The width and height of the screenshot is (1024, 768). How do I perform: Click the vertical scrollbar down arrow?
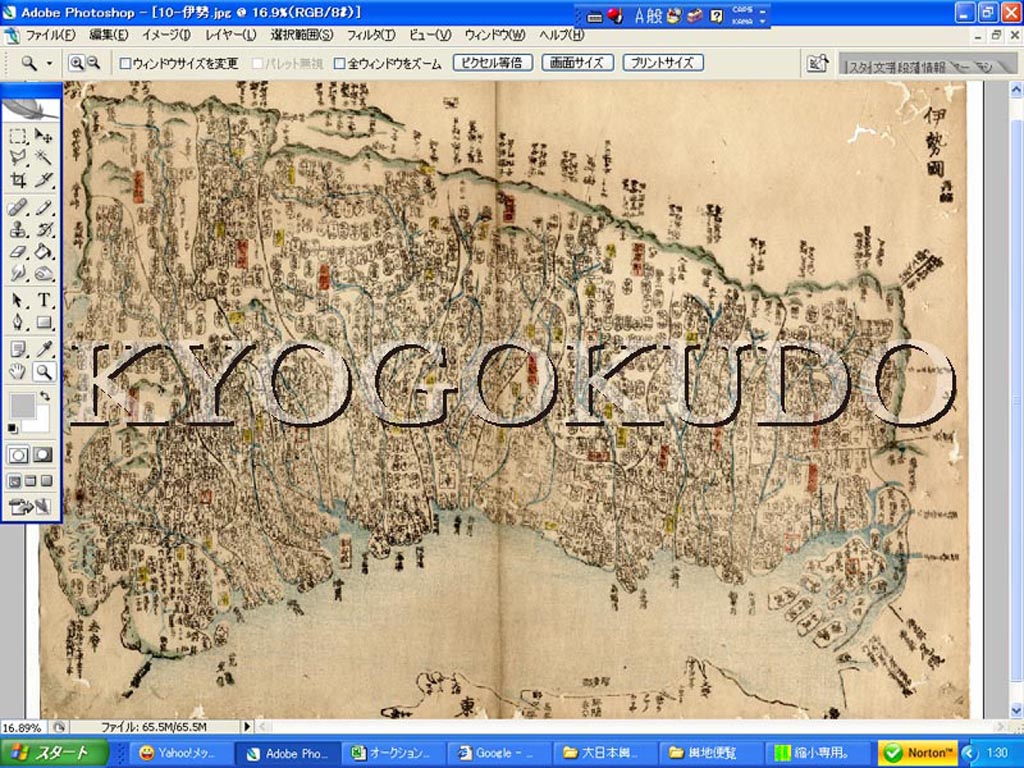[x=1017, y=711]
